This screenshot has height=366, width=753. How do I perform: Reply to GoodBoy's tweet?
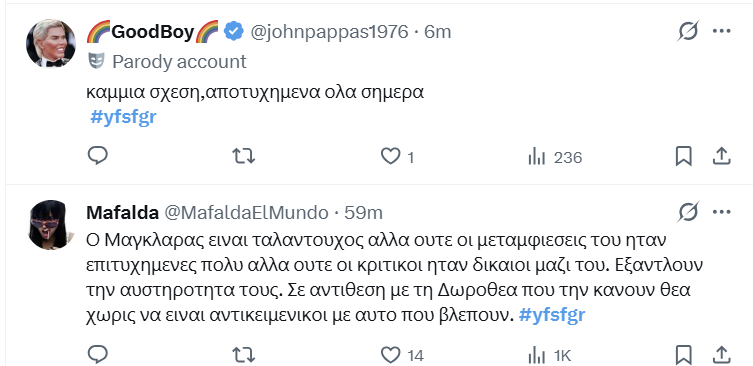[97, 156]
